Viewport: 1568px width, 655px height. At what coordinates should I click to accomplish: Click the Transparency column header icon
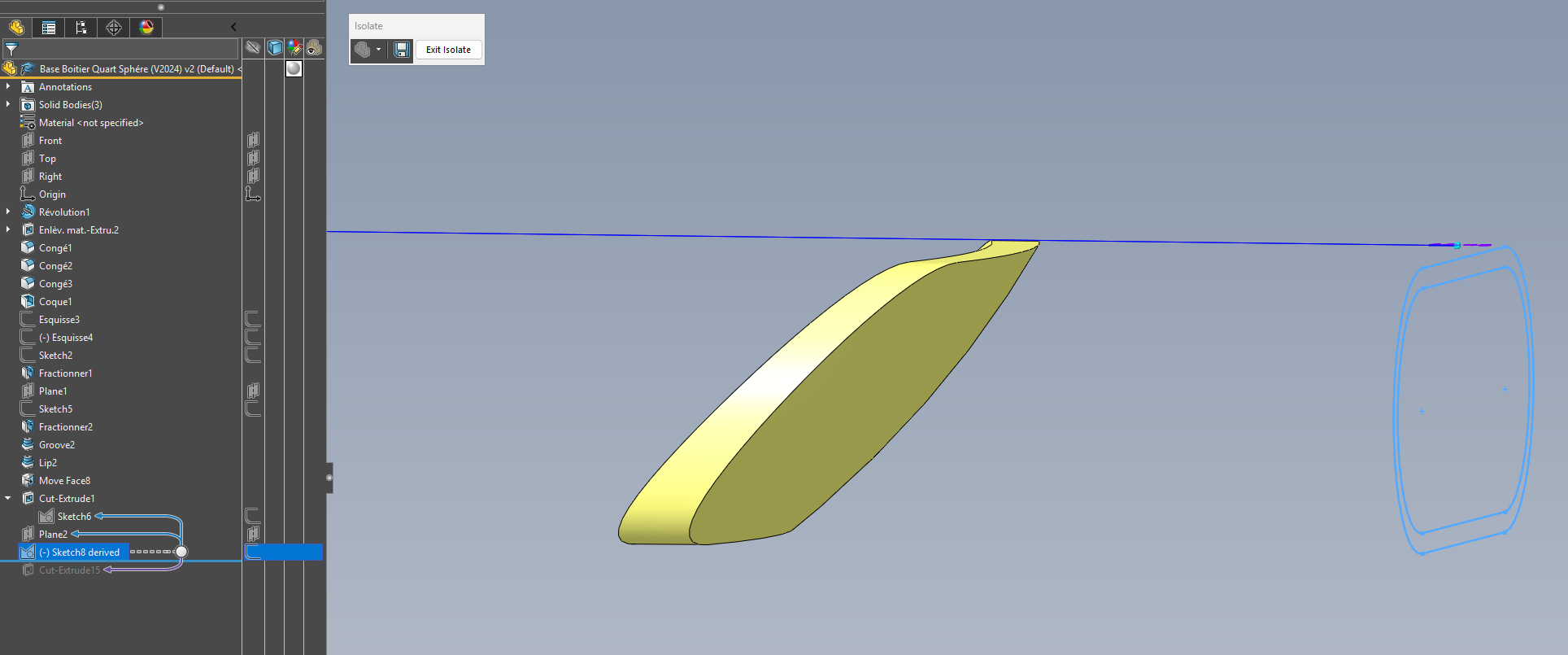(314, 48)
